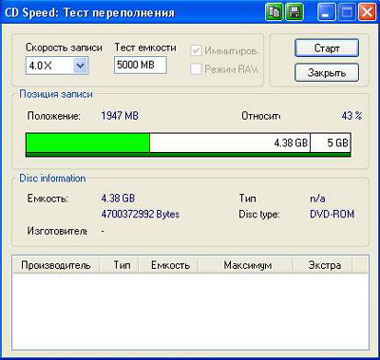Click the copy icon in title bar
Screen dimensions: 380x360
pos(274,13)
